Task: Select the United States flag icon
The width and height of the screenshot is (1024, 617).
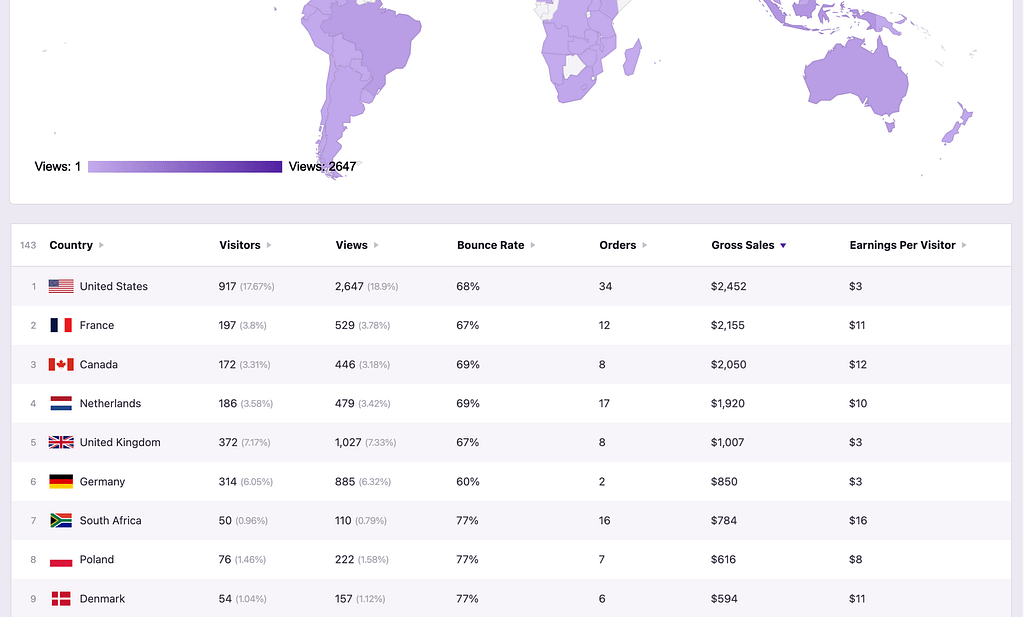Action: (60, 286)
